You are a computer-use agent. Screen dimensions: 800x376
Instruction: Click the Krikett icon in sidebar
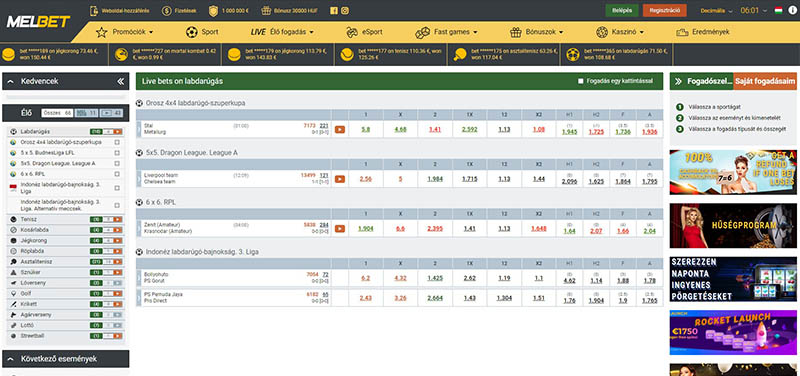click(x=13, y=304)
